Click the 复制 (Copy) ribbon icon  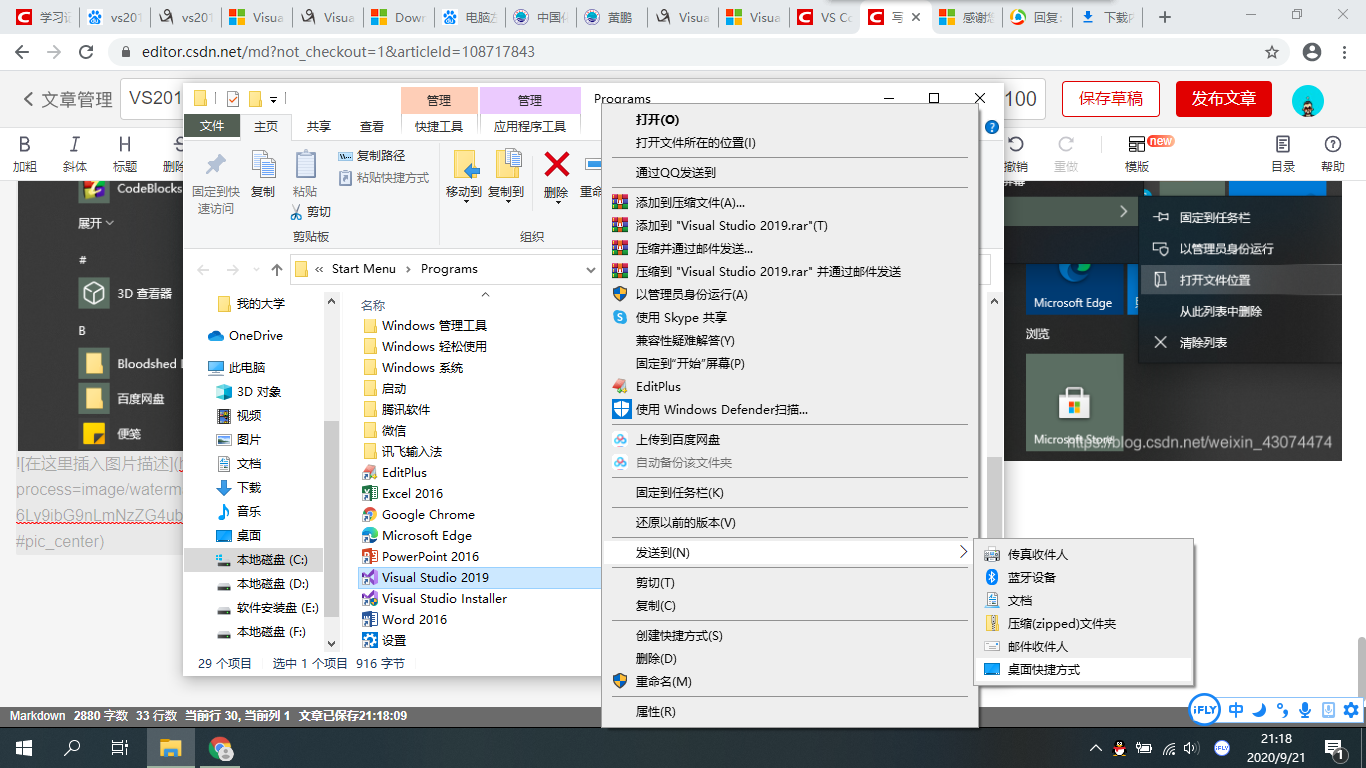pos(263,174)
